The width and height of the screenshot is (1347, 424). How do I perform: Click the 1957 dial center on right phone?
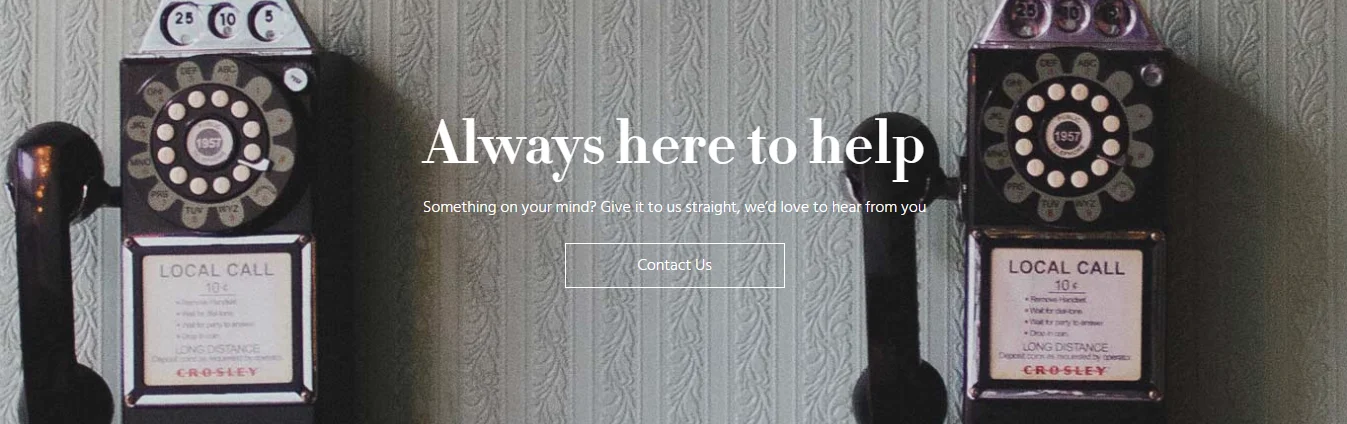[x=1066, y=134]
